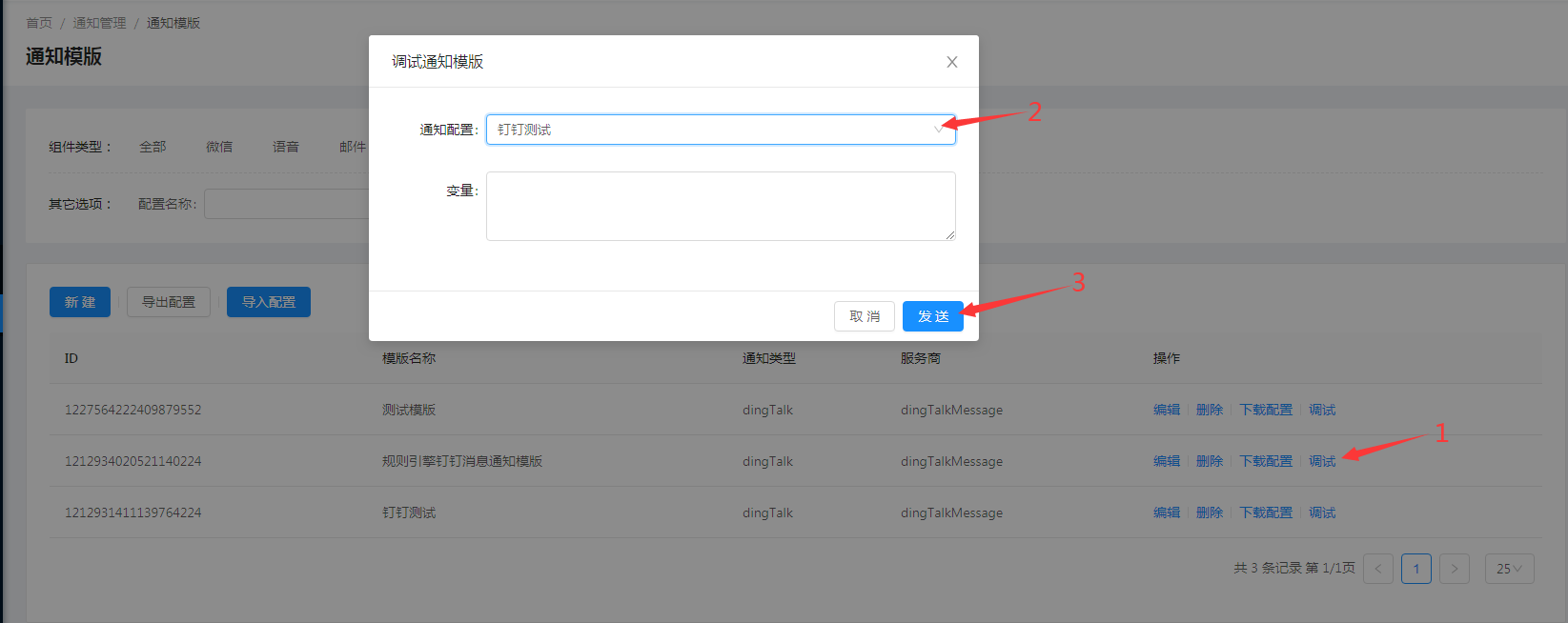The height and width of the screenshot is (623, 1568).
Task: Open the 通知配置 dropdown showing 钉钉测试
Action: pyautogui.click(x=720, y=130)
